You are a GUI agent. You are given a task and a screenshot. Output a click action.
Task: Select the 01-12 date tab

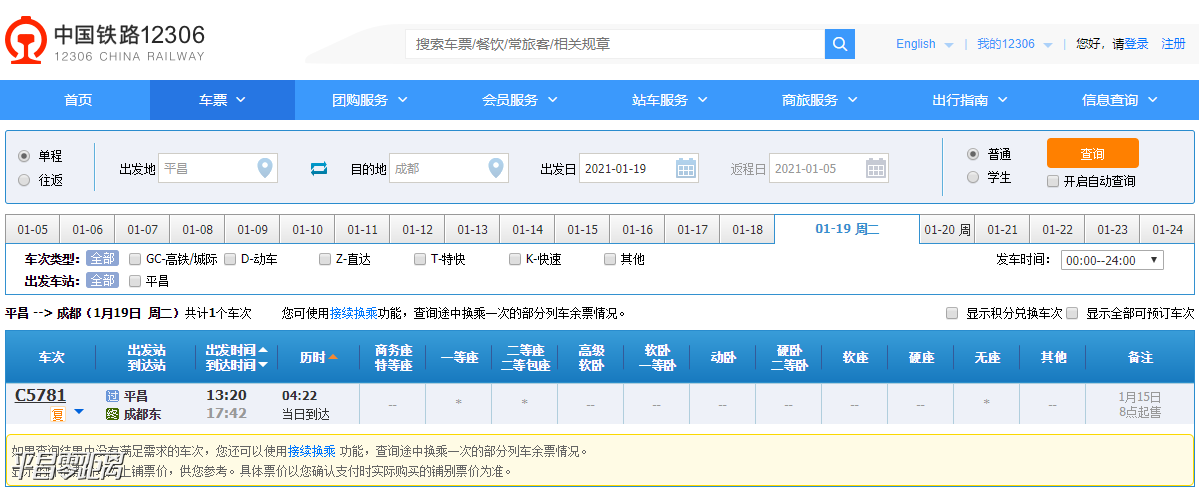417,229
